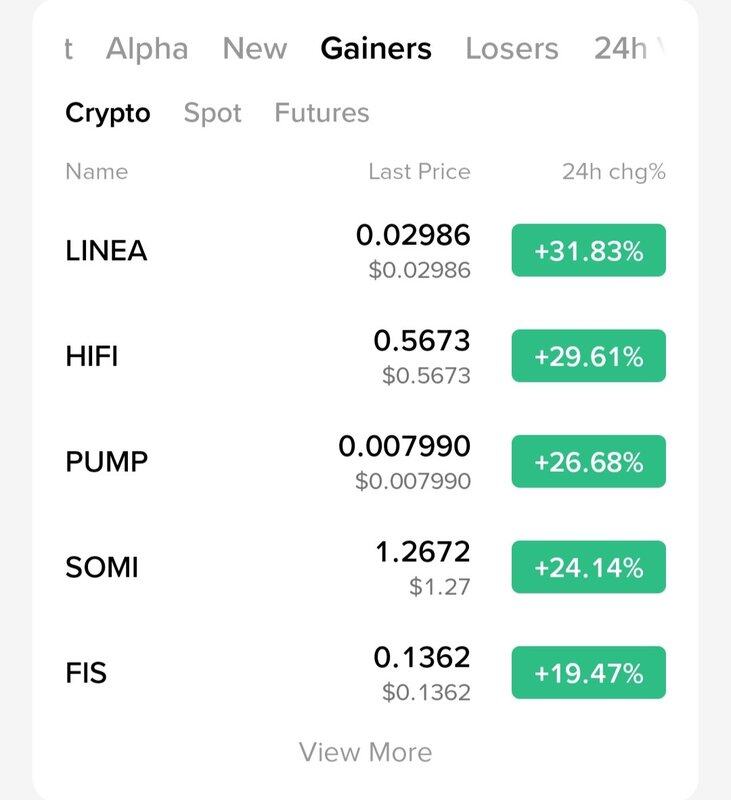Image resolution: width=731 pixels, height=800 pixels.
Task: Switch to the Futures sub-tab
Action: [321, 113]
